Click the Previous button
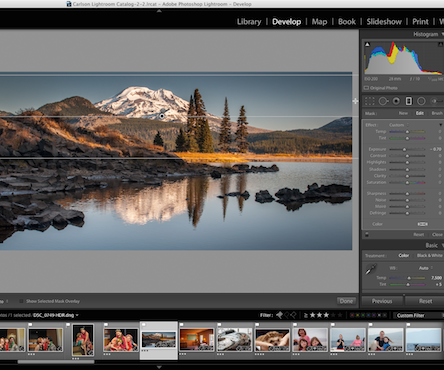This screenshot has height=370, width=444. click(382, 301)
